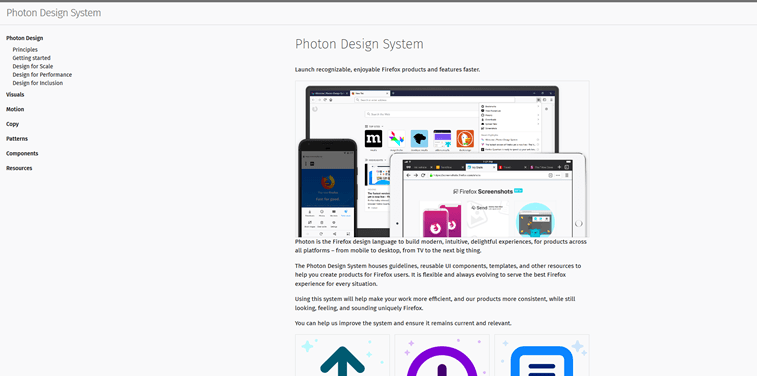The width and height of the screenshot is (757, 376).
Task: Open Design for Scale page
Action: click(x=33, y=66)
